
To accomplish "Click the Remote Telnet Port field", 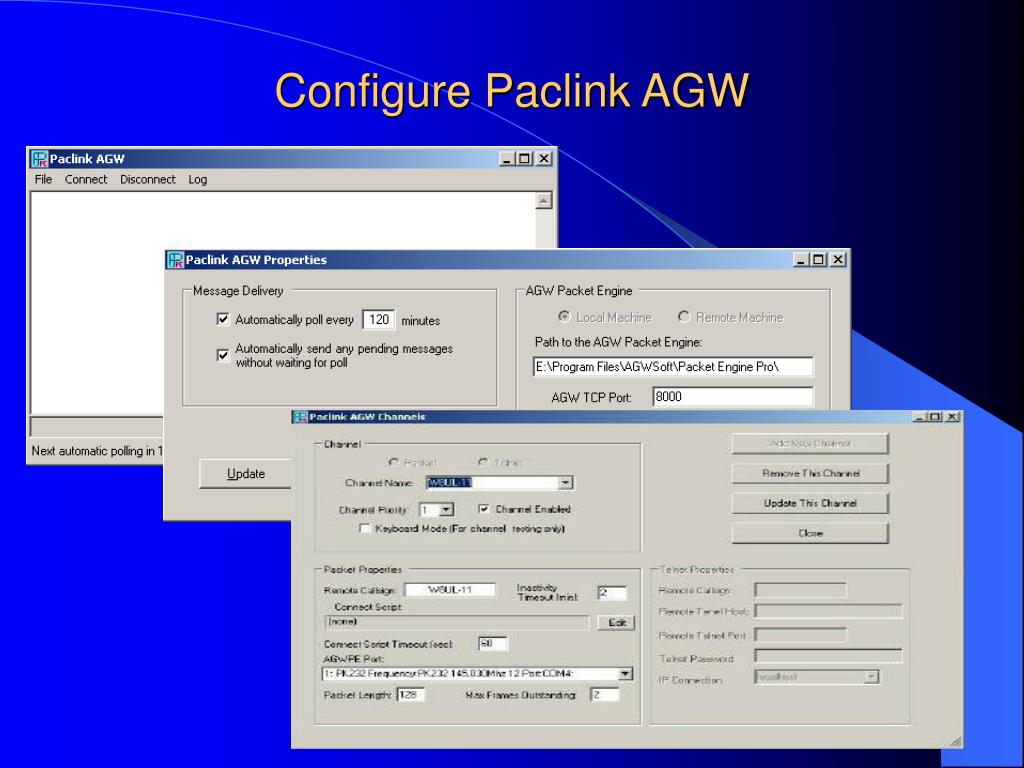I will 801,635.
